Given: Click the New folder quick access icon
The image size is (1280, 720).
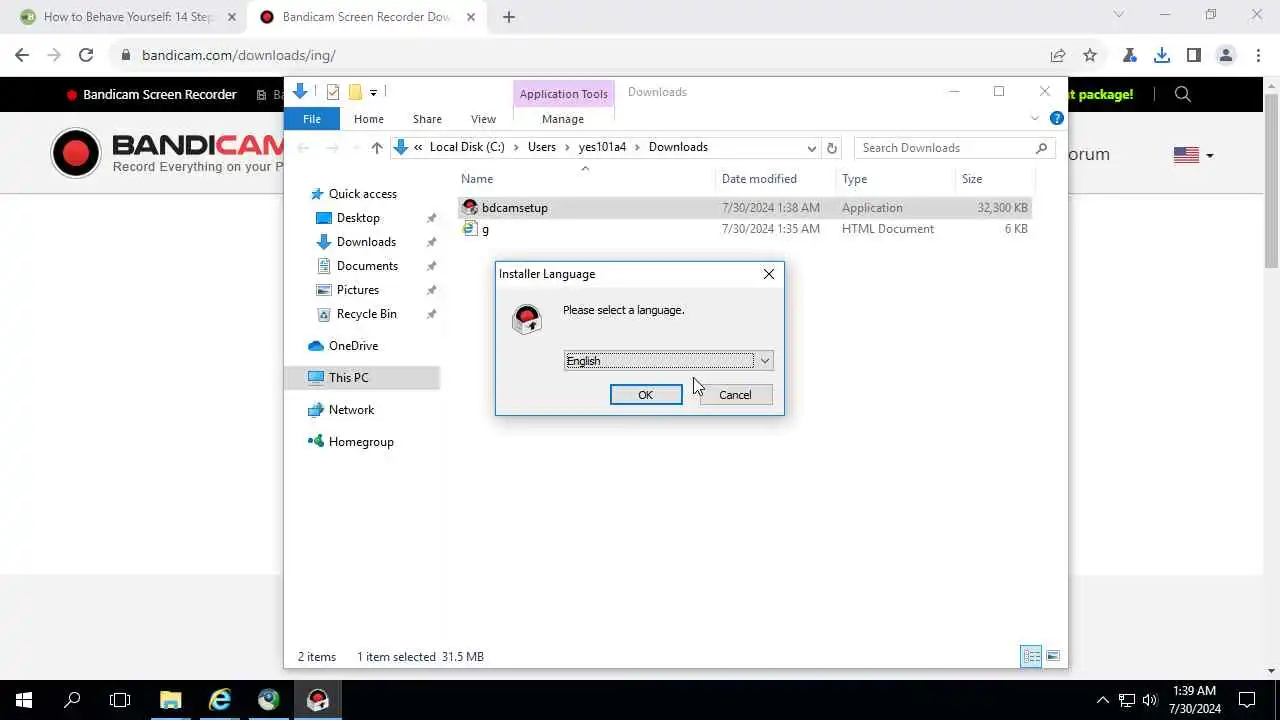Looking at the screenshot, I should [x=355, y=92].
